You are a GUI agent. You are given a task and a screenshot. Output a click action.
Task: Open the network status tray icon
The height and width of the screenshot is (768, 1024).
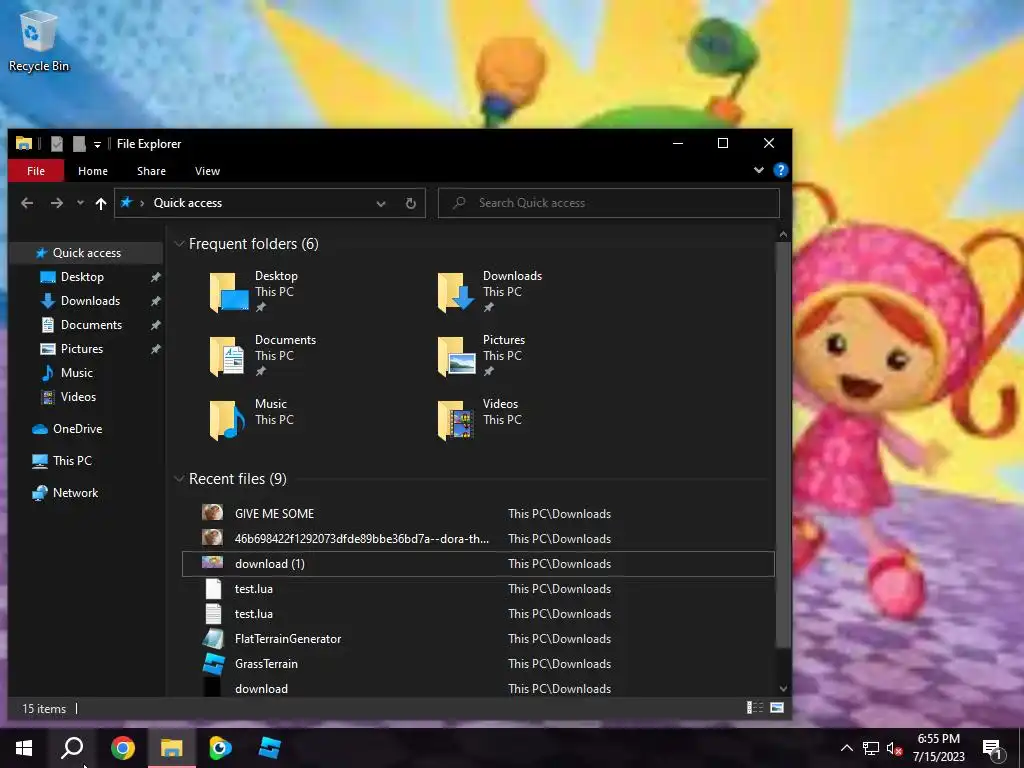(x=871, y=748)
